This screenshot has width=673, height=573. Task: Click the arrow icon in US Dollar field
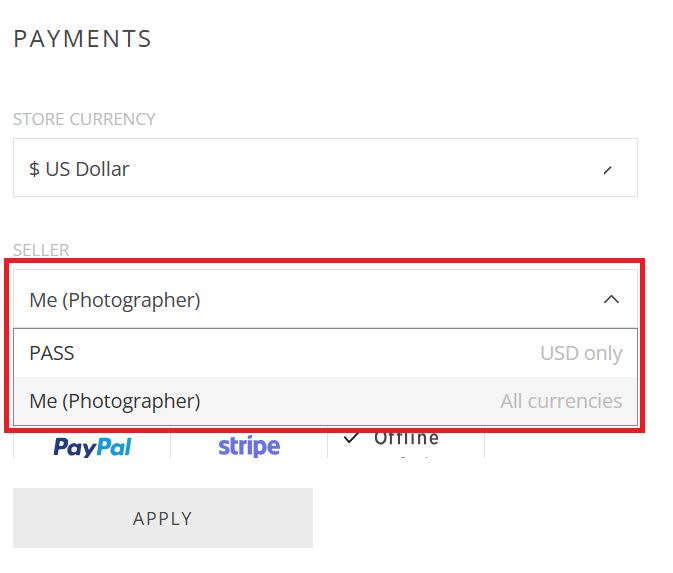607,170
